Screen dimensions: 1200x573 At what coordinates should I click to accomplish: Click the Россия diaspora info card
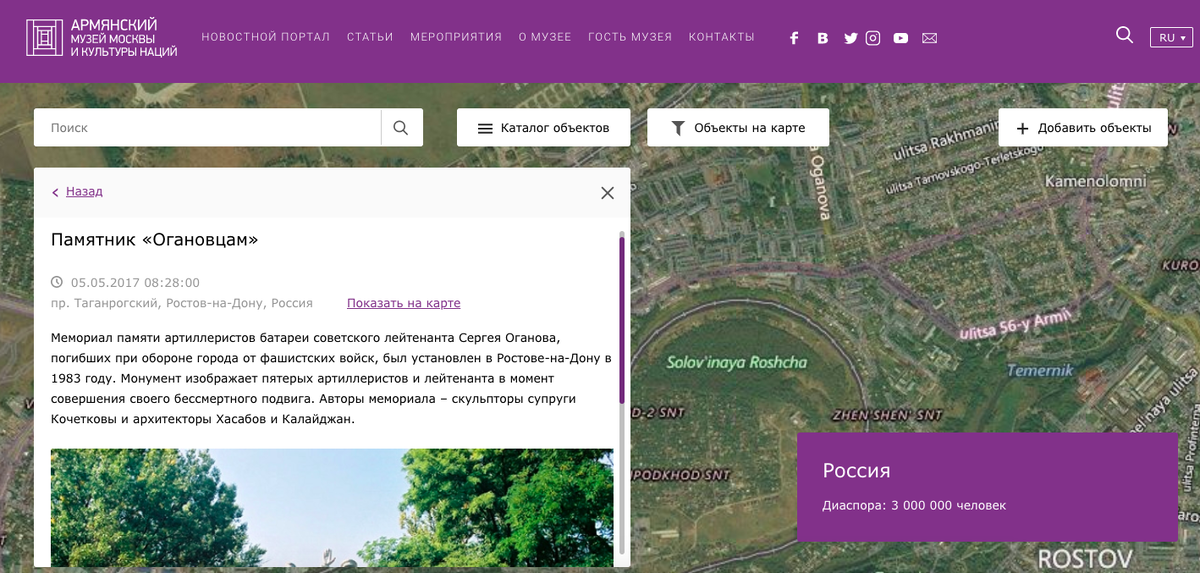987,487
